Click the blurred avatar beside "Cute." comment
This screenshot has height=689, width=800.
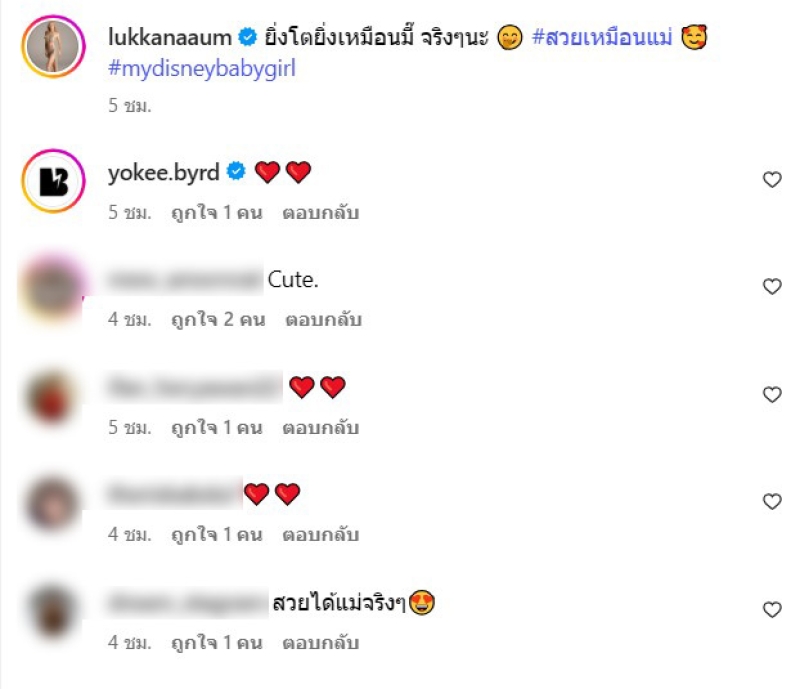[x=52, y=288]
